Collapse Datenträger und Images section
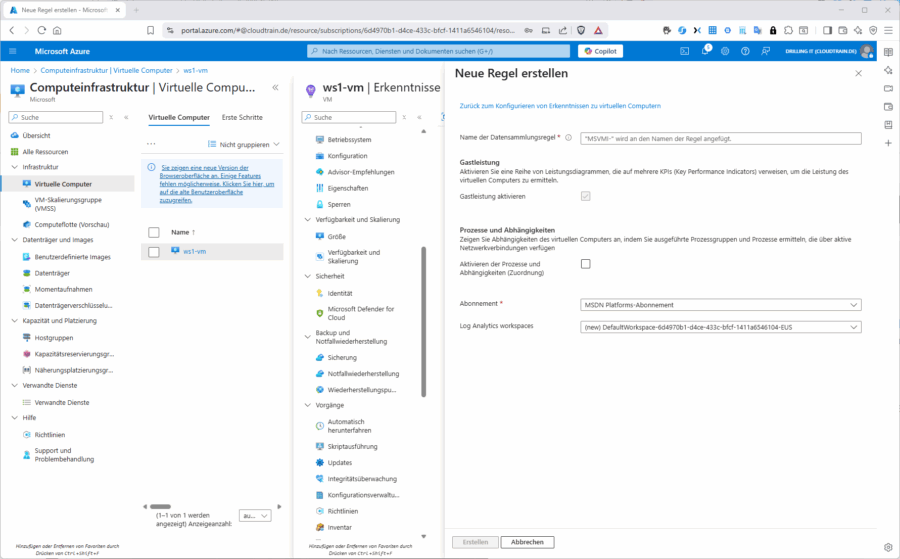This screenshot has height=559, width=900. (14, 240)
